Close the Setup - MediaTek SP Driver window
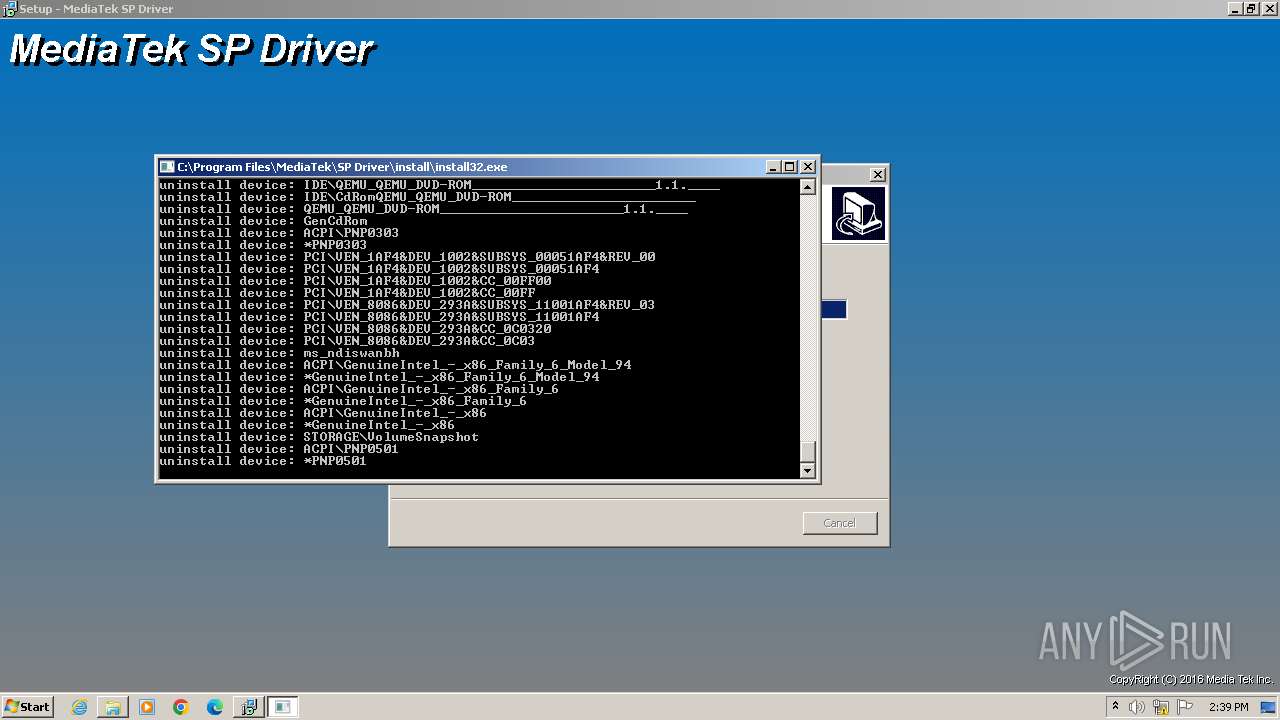 click(1268, 8)
